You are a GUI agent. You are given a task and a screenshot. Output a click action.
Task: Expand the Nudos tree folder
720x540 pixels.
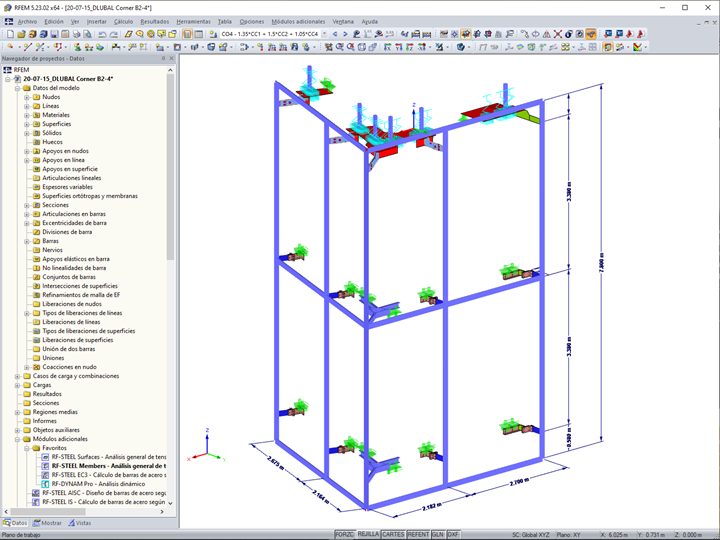[x=27, y=97]
